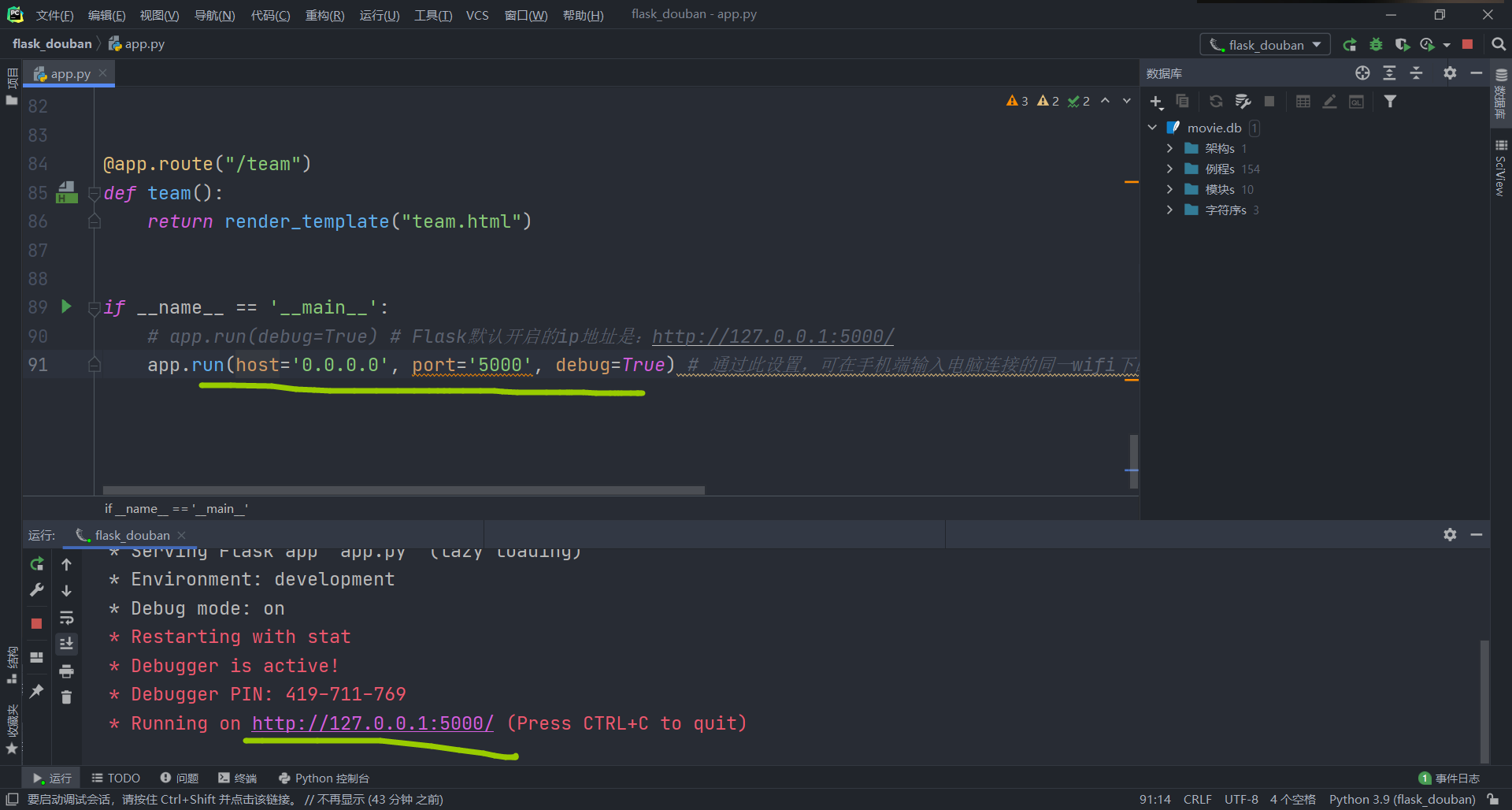The height and width of the screenshot is (810, 1512).
Task: Click the Python 3.9 interpreter status widget
Action: point(1402,799)
